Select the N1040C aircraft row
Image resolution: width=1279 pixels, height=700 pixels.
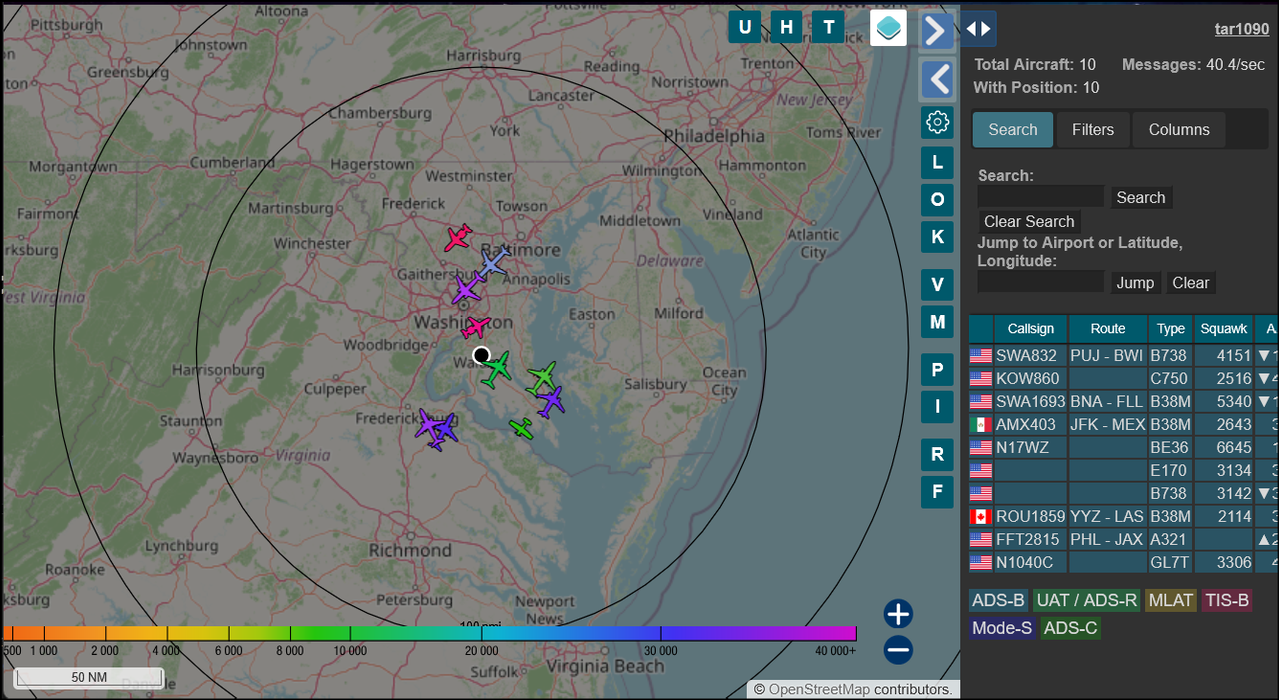1123,562
